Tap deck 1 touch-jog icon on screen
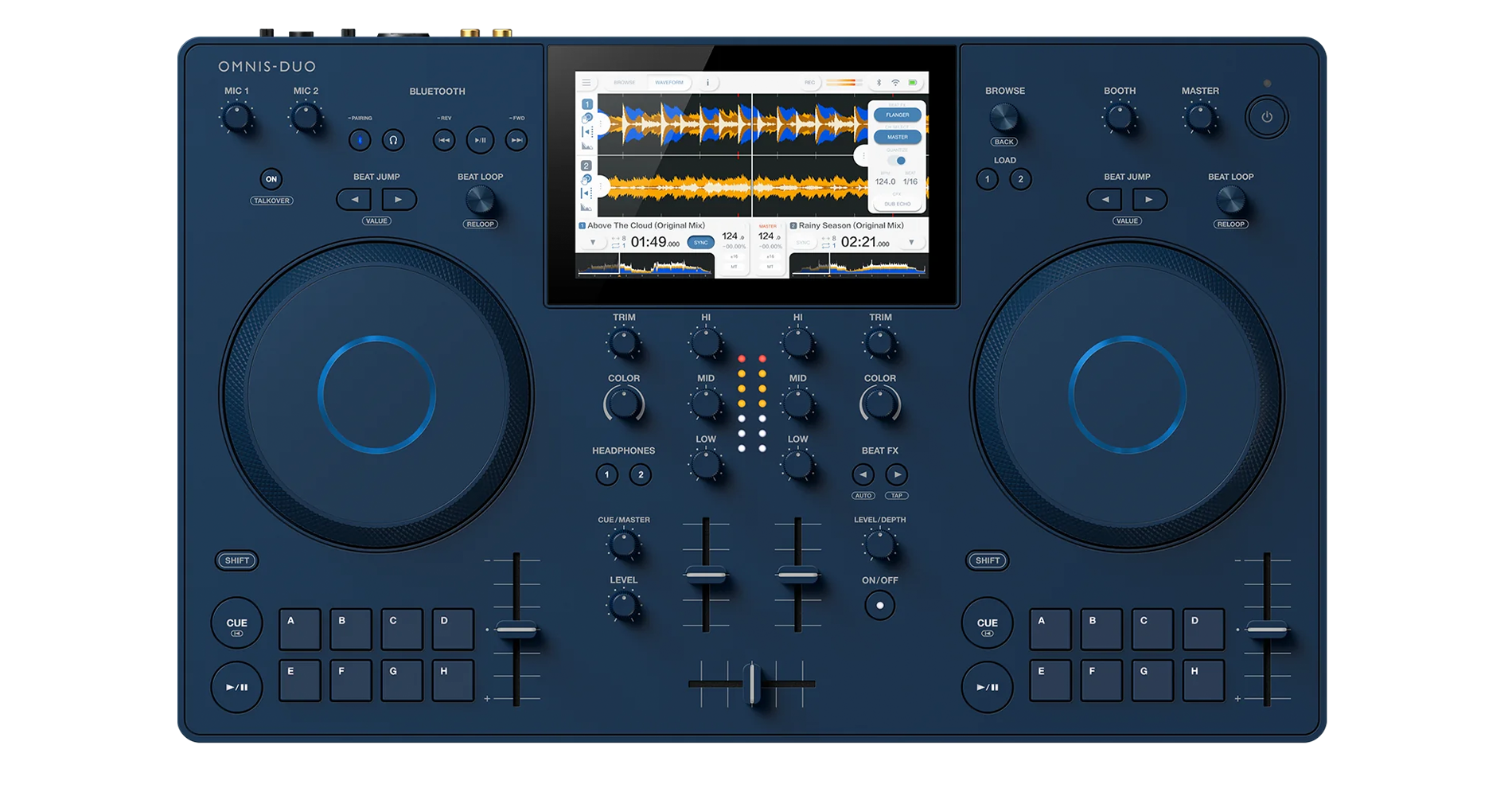This screenshot has height=796, width=1512. (587, 118)
